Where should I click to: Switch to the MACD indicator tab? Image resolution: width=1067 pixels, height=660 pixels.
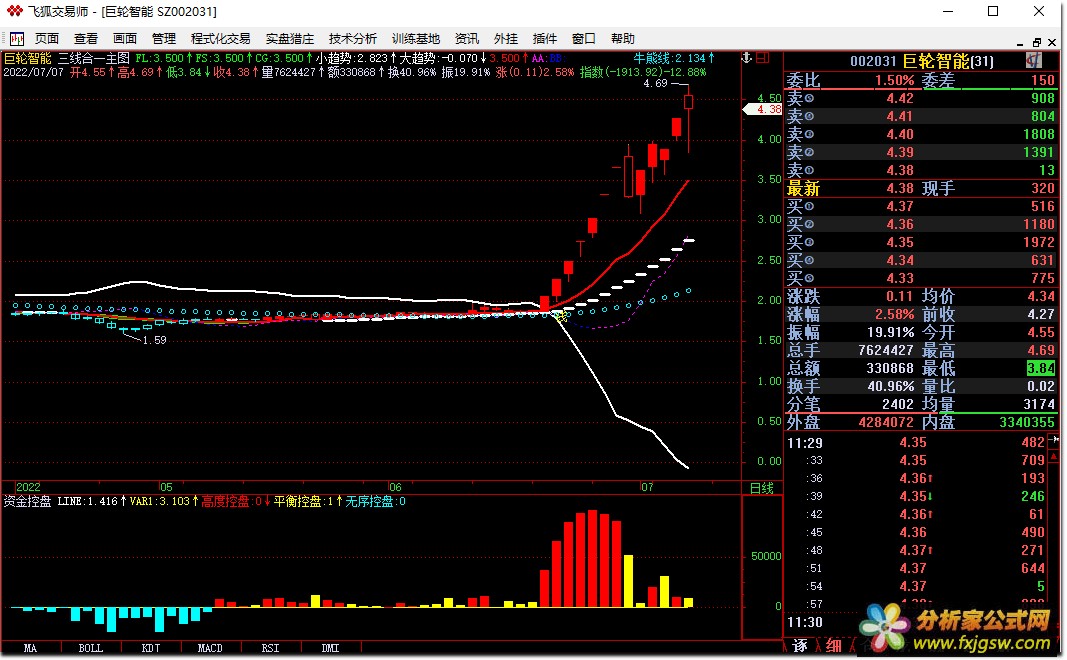(x=210, y=648)
